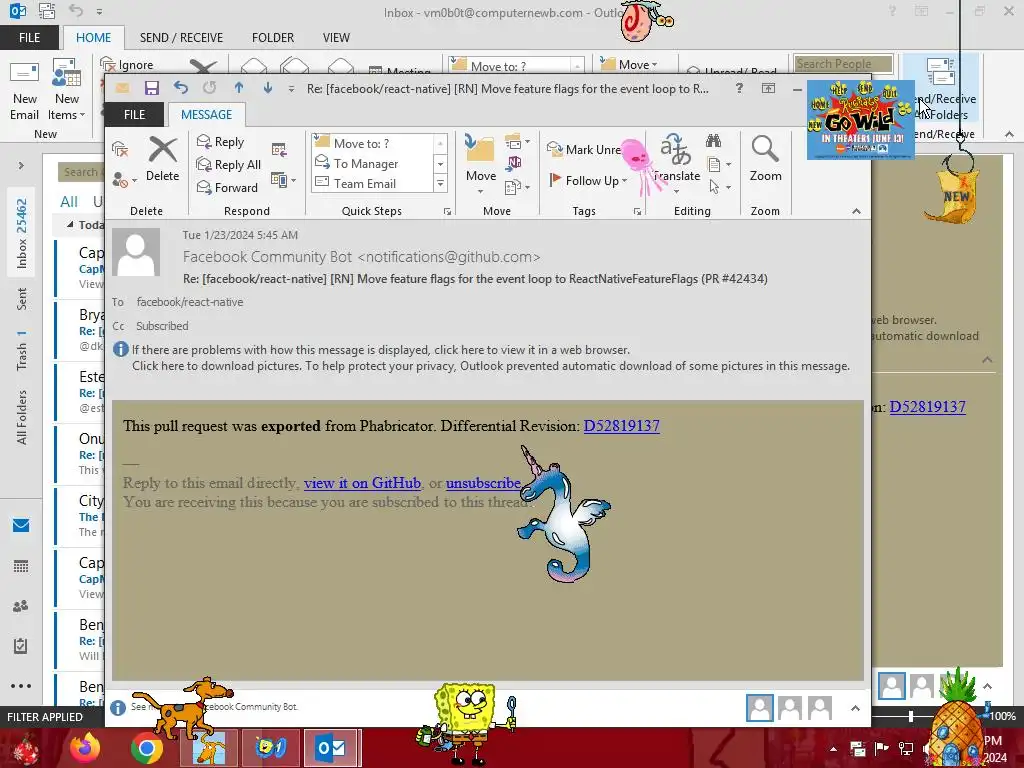Delete the open message with the X button

point(163,160)
